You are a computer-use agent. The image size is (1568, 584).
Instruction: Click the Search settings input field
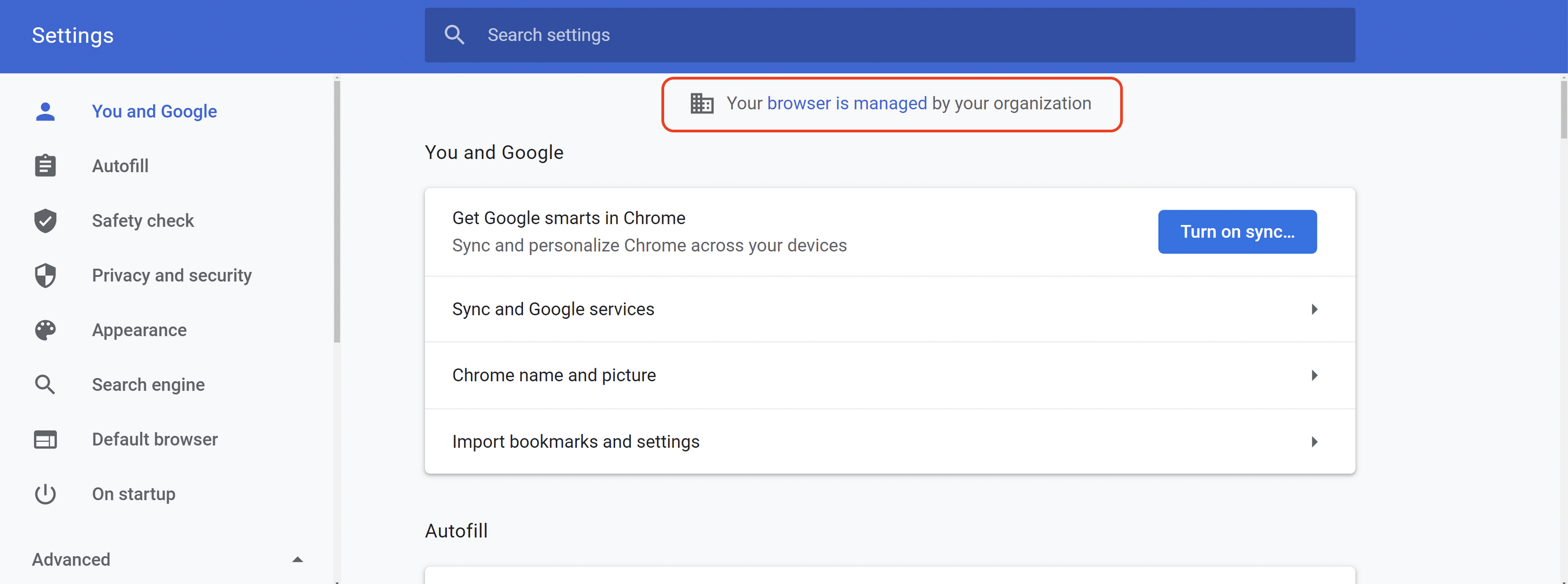890,35
